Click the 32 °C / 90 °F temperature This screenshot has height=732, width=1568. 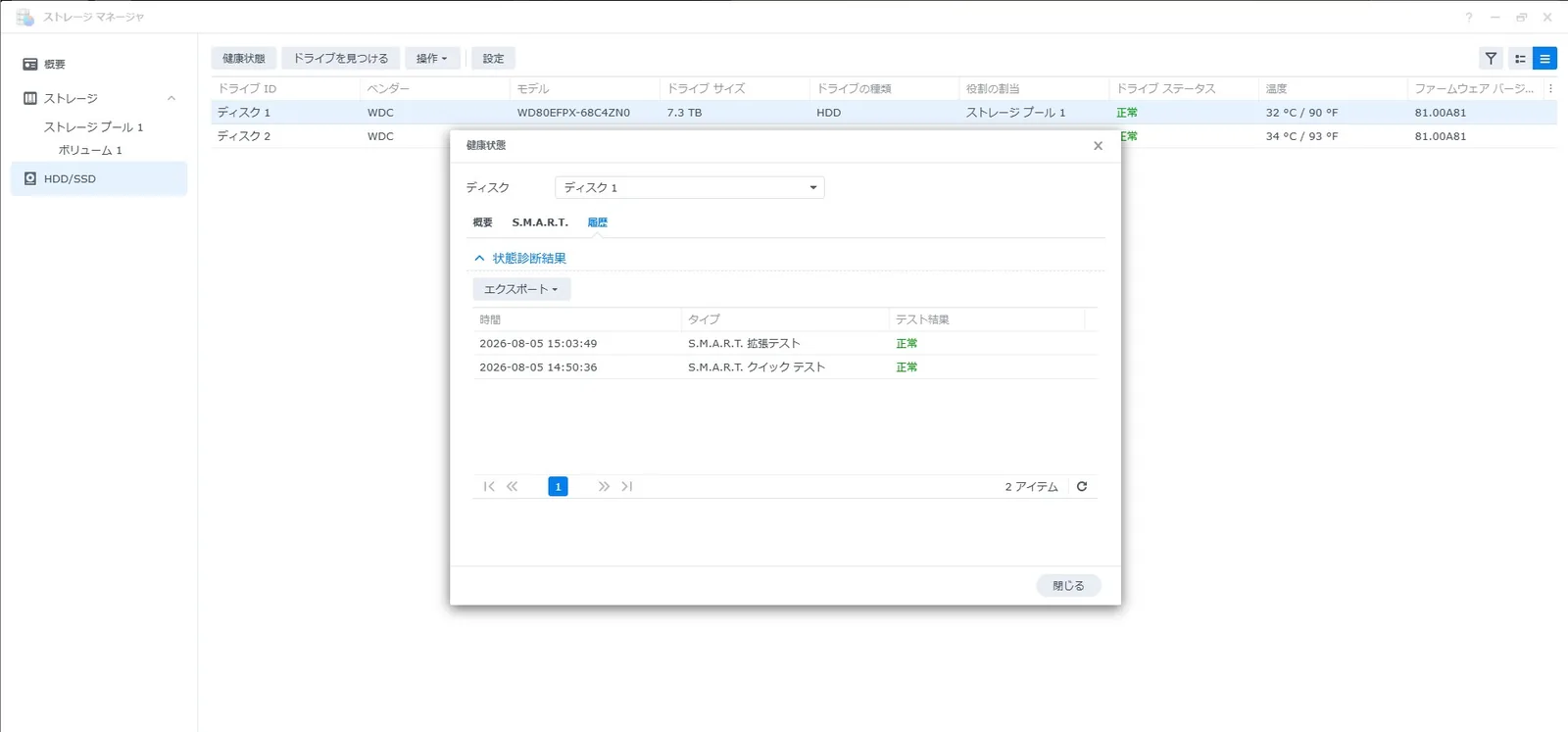point(1301,113)
